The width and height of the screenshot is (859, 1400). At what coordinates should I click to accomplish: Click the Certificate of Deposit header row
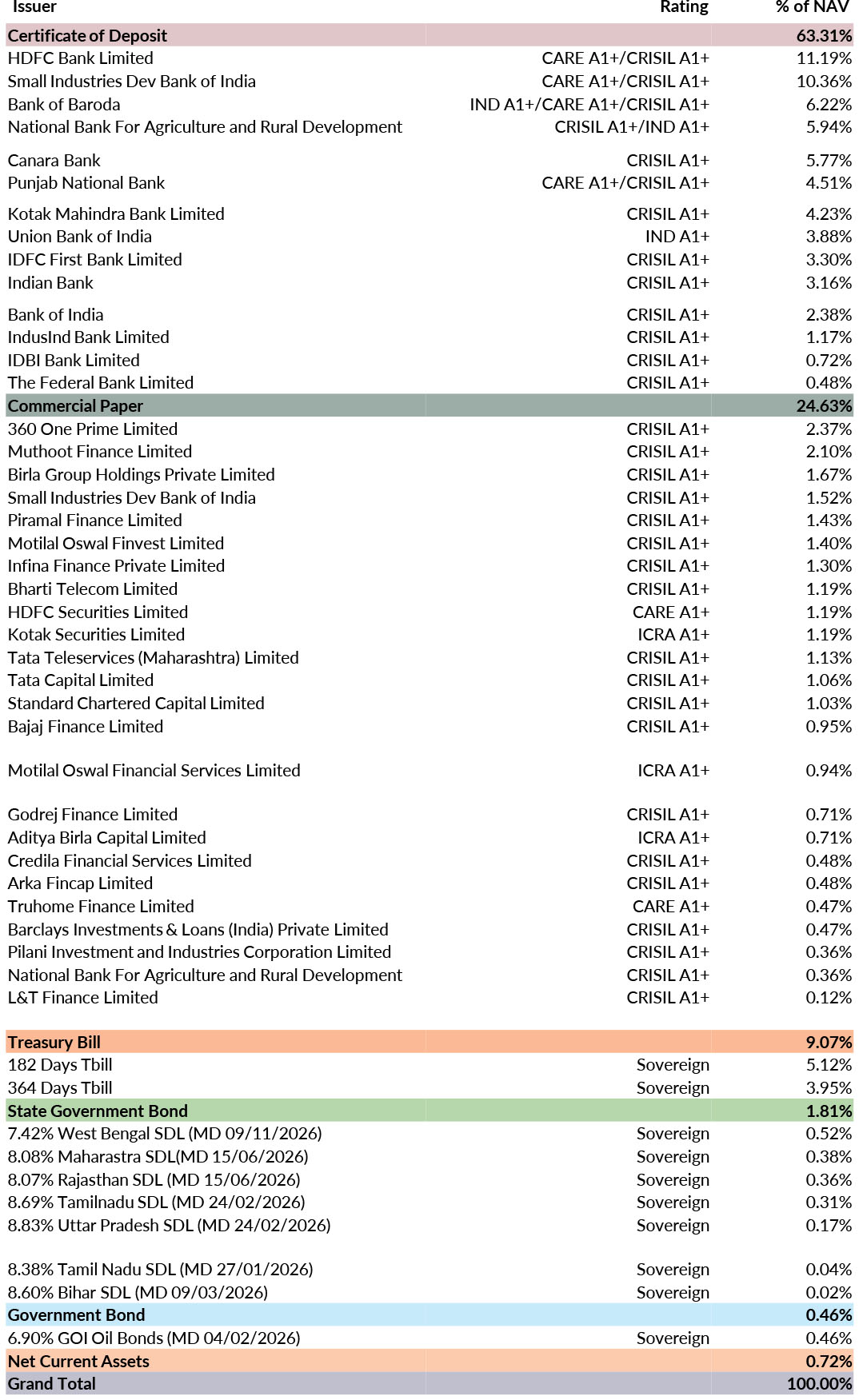click(x=88, y=35)
